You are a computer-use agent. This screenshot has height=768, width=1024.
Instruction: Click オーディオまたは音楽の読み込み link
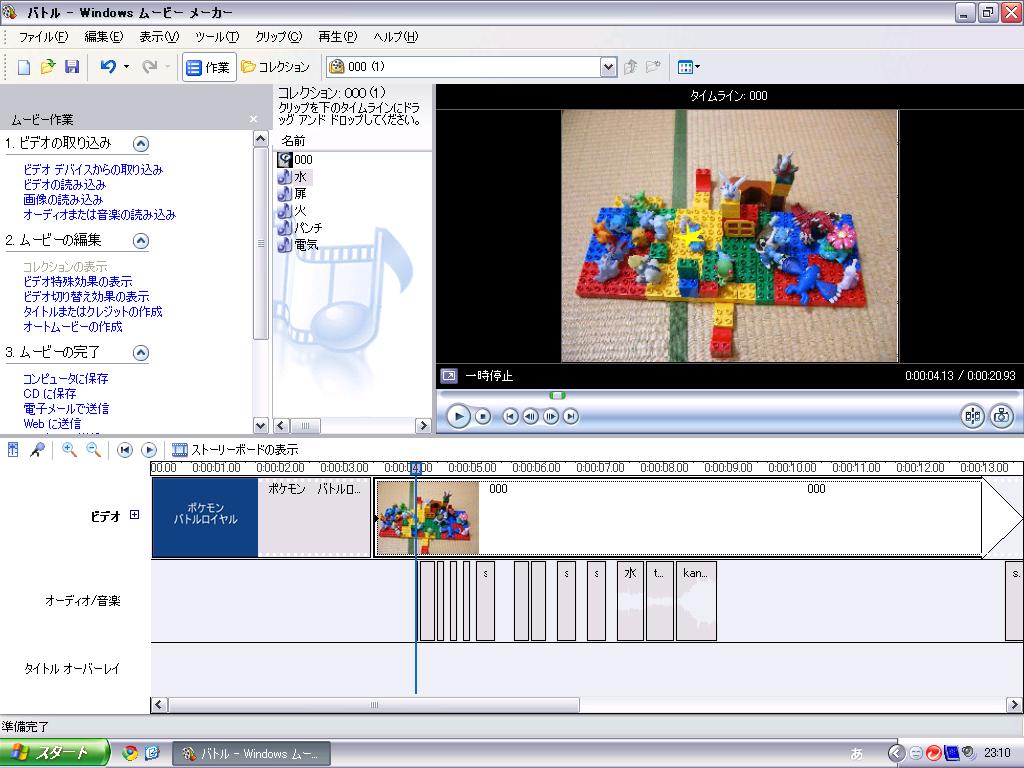pyautogui.click(x=99, y=215)
